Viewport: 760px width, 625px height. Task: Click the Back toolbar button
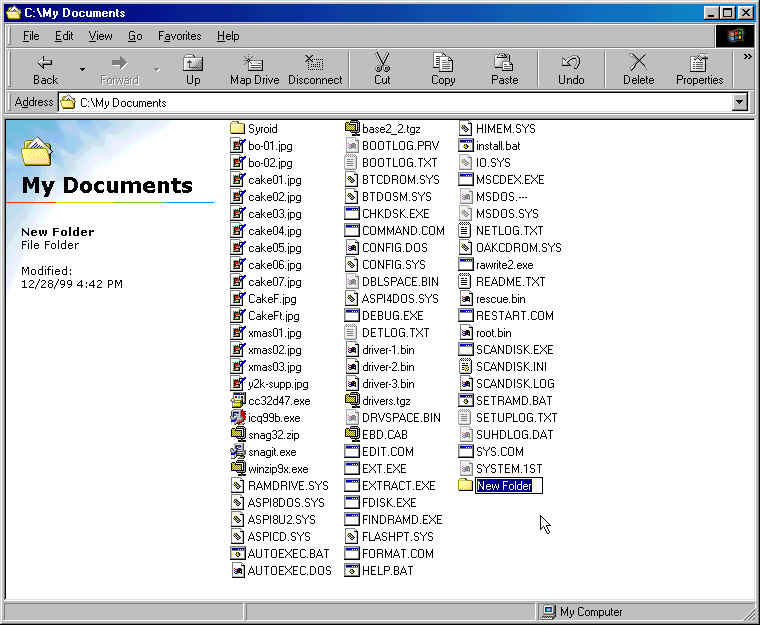coord(45,69)
